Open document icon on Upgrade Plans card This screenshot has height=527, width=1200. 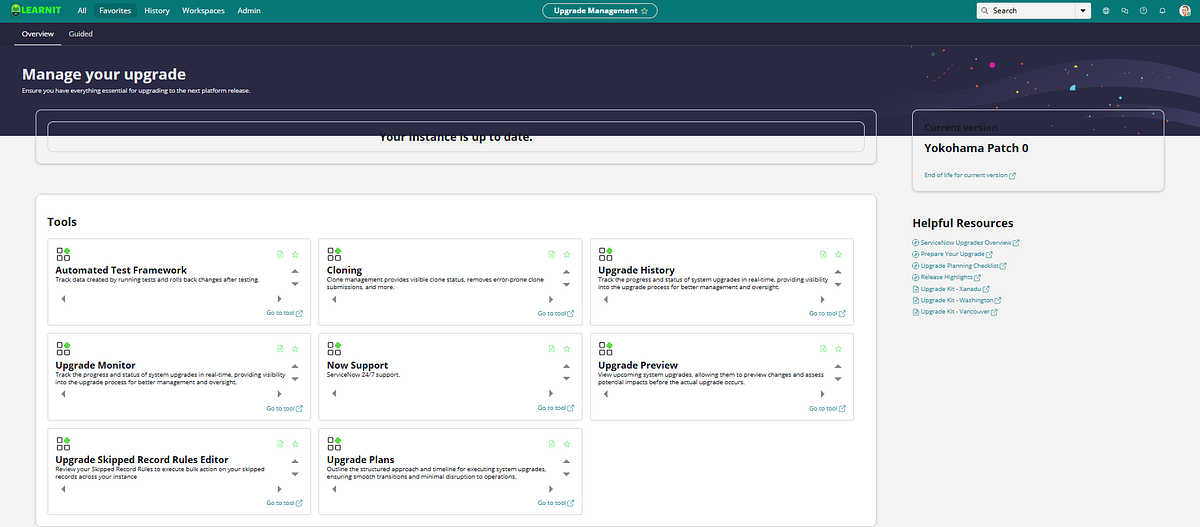click(551, 444)
